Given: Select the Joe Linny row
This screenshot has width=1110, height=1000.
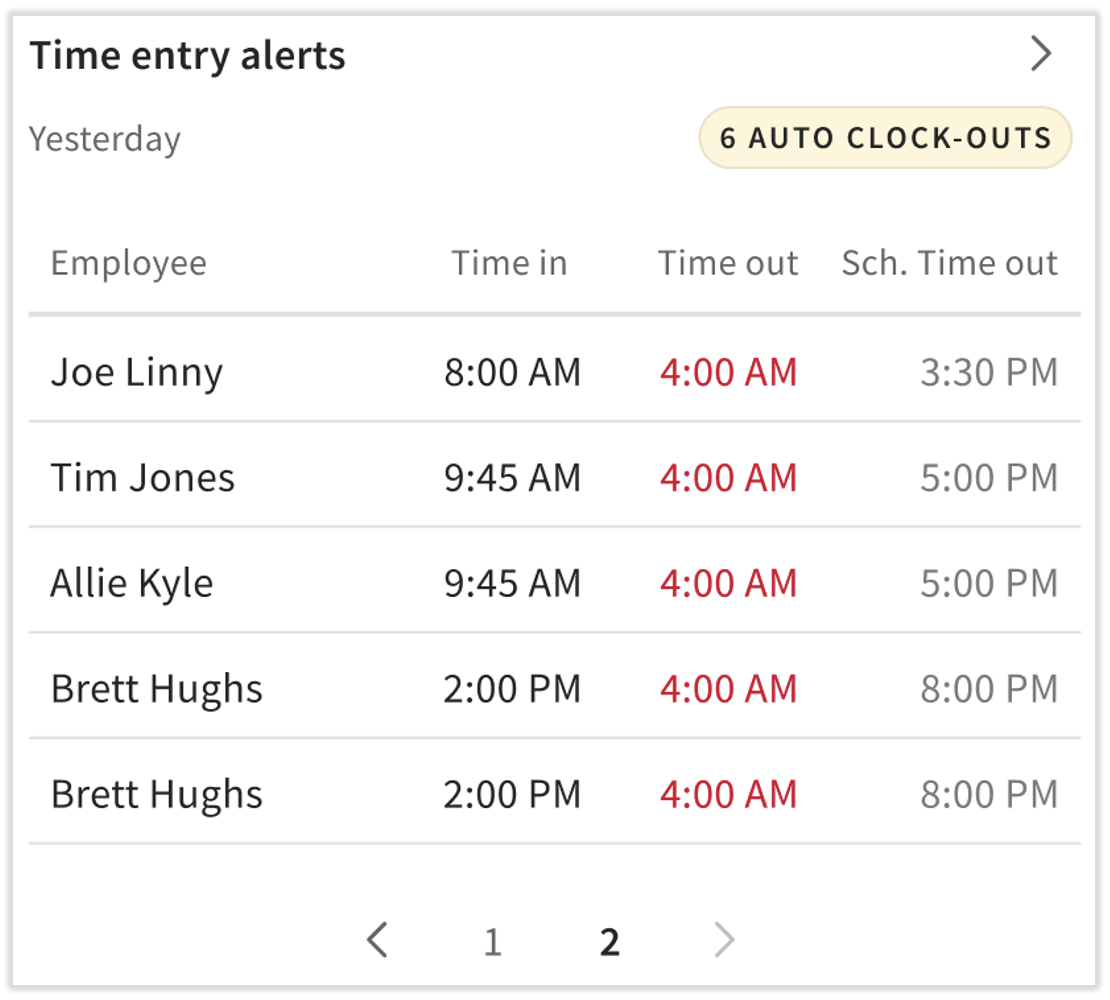Looking at the screenshot, I should coord(137,373).
